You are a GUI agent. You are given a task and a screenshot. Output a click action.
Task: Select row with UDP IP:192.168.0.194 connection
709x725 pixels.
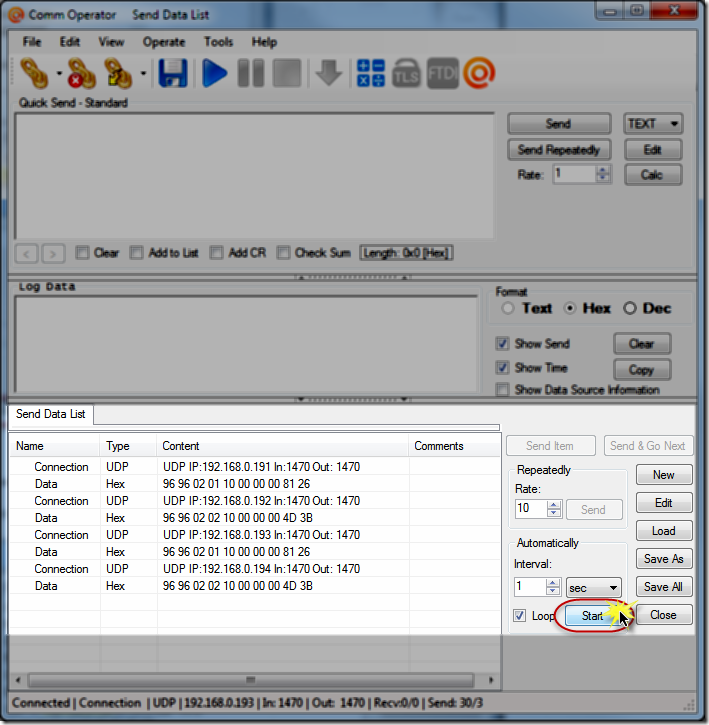click(x=255, y=569)
